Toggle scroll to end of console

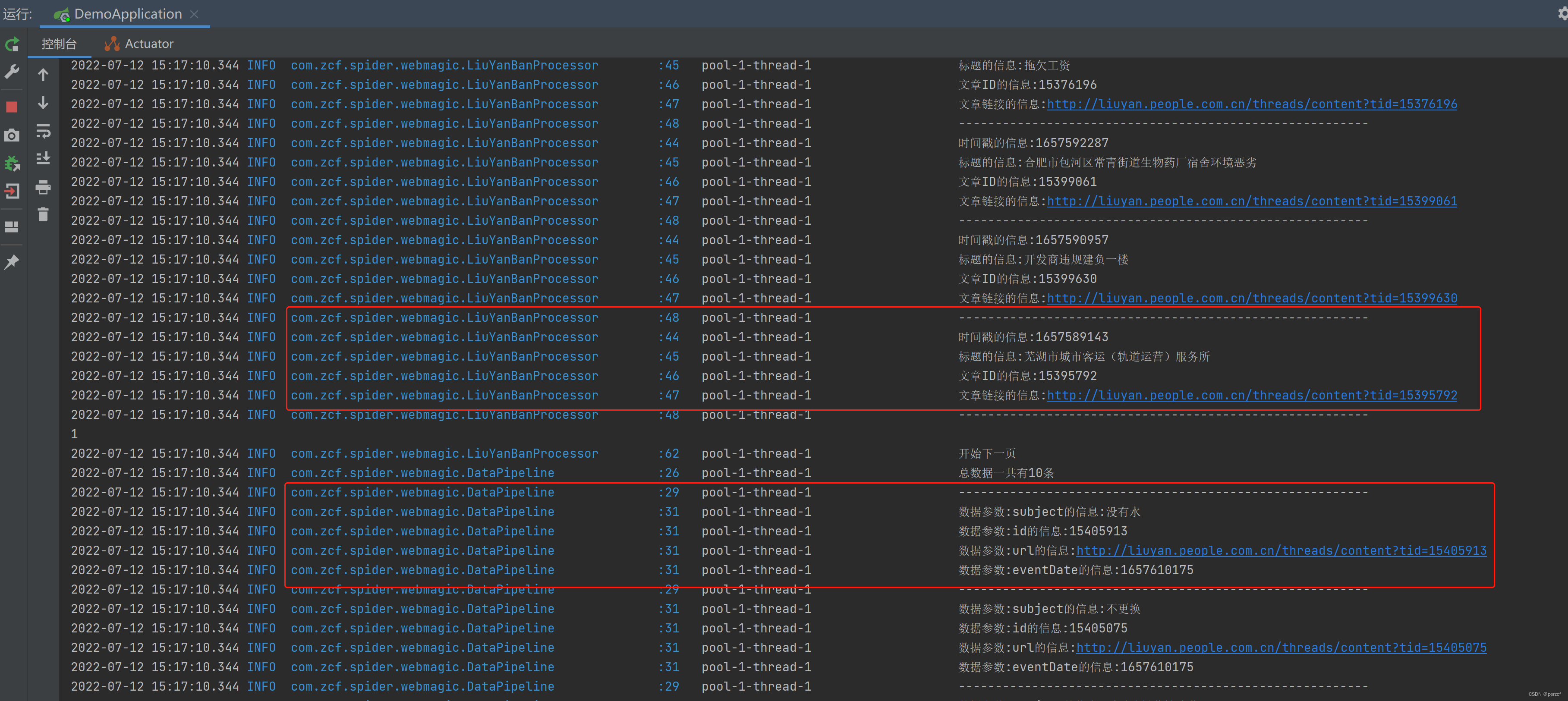tap(43, 159)
